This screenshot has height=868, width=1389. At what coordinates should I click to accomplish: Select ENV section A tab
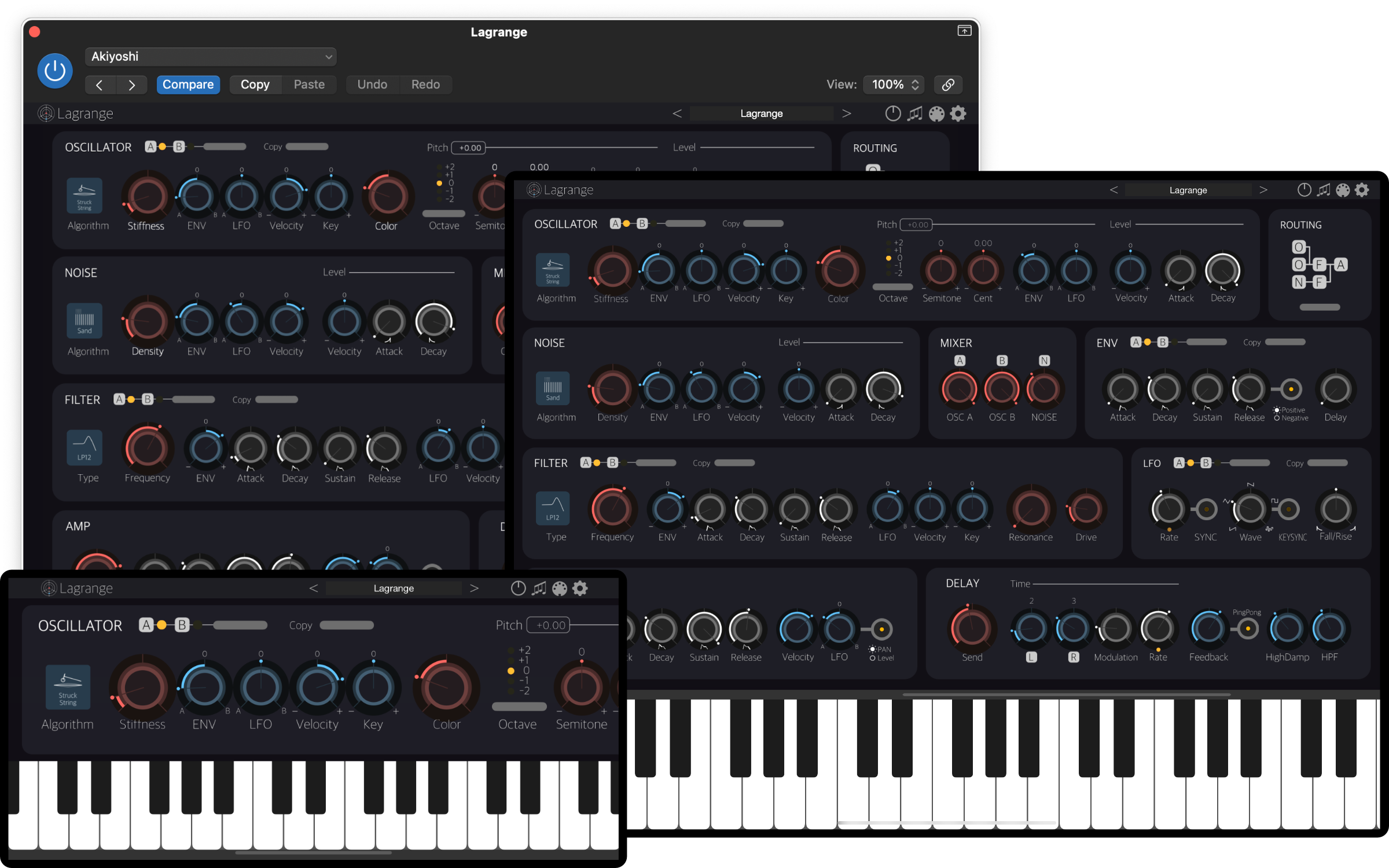point(1136,342)
